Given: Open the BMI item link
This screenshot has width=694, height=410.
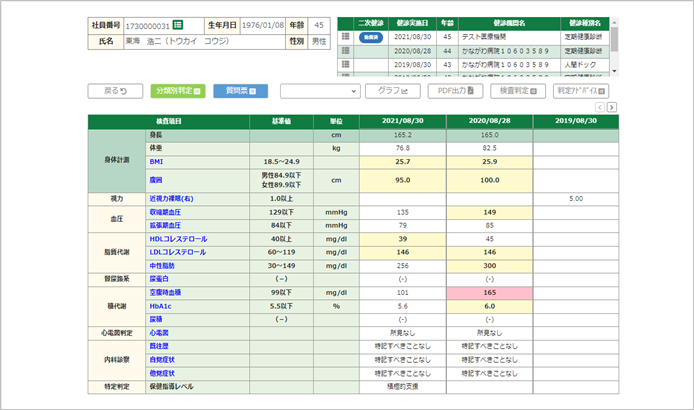Looking at the screenshot, I should [156, 162].
